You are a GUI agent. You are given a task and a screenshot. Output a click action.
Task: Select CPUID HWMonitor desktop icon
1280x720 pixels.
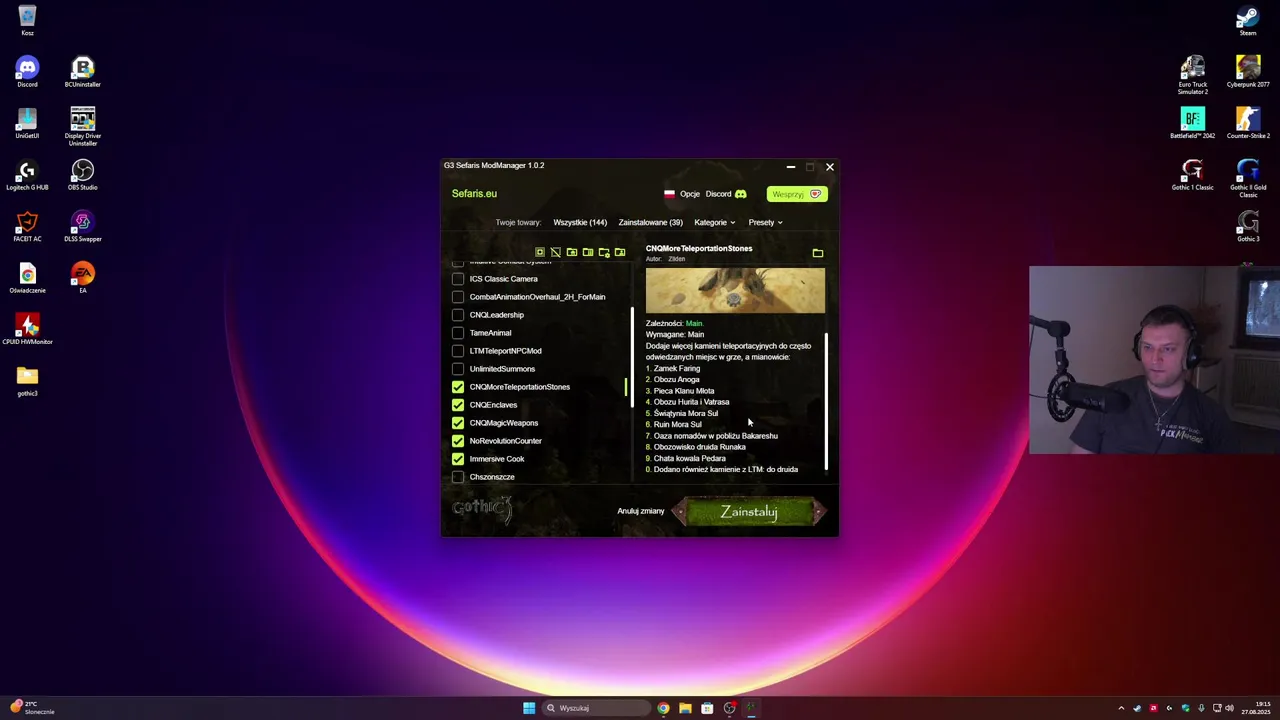(x=27, y=329)
